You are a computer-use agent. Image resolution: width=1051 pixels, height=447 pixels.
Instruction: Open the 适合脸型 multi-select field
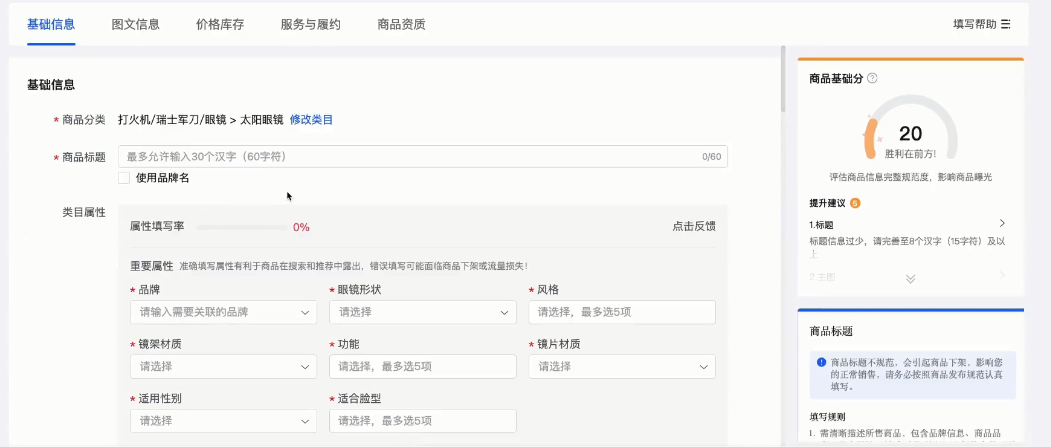(x=423, y=421)
